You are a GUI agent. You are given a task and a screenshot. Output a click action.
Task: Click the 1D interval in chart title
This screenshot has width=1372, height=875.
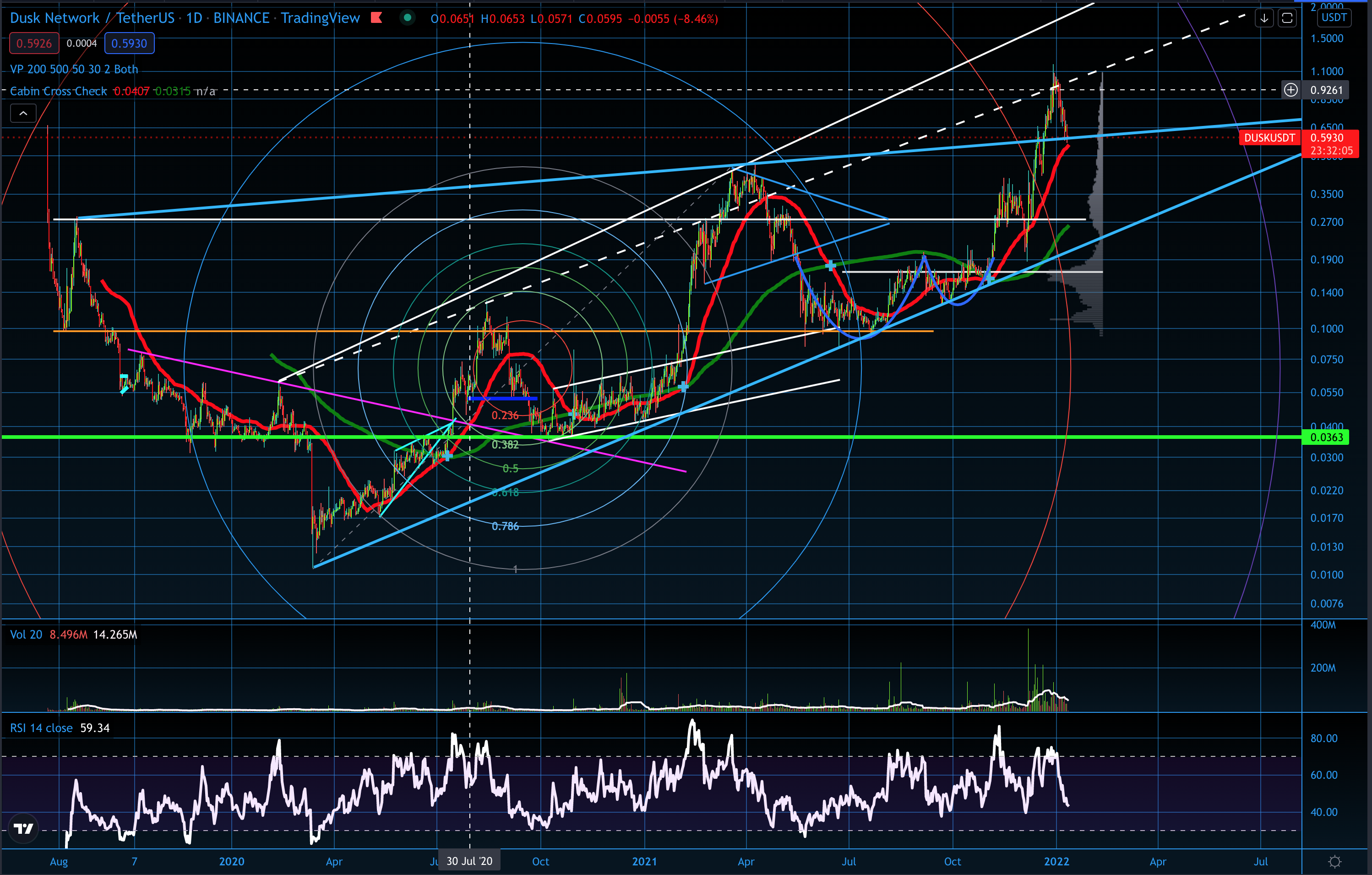pos(194,18)
